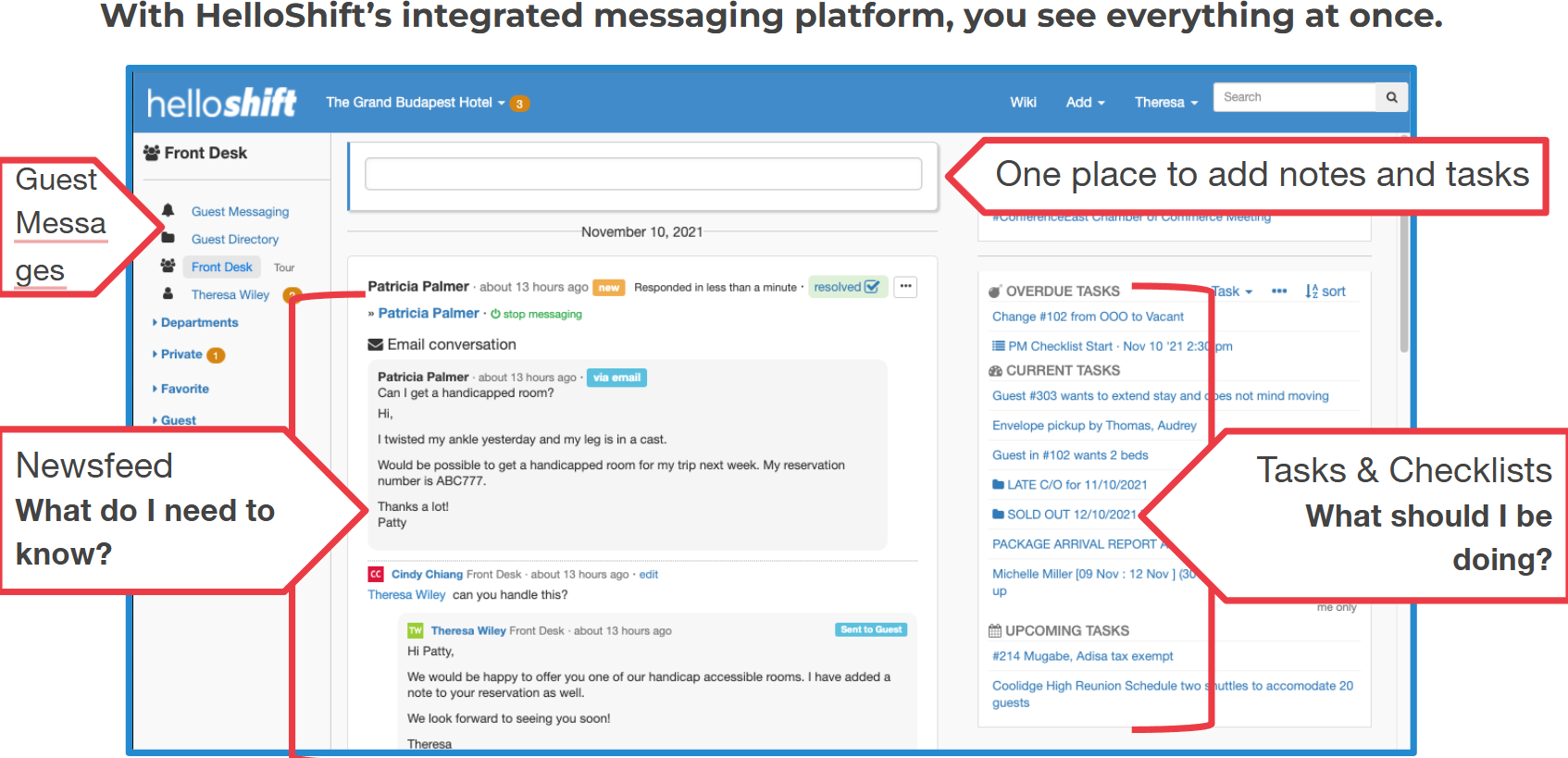Click the new note input box
Image resolution: width=1568 pixels, height=758 pixels.
point(643,174)
